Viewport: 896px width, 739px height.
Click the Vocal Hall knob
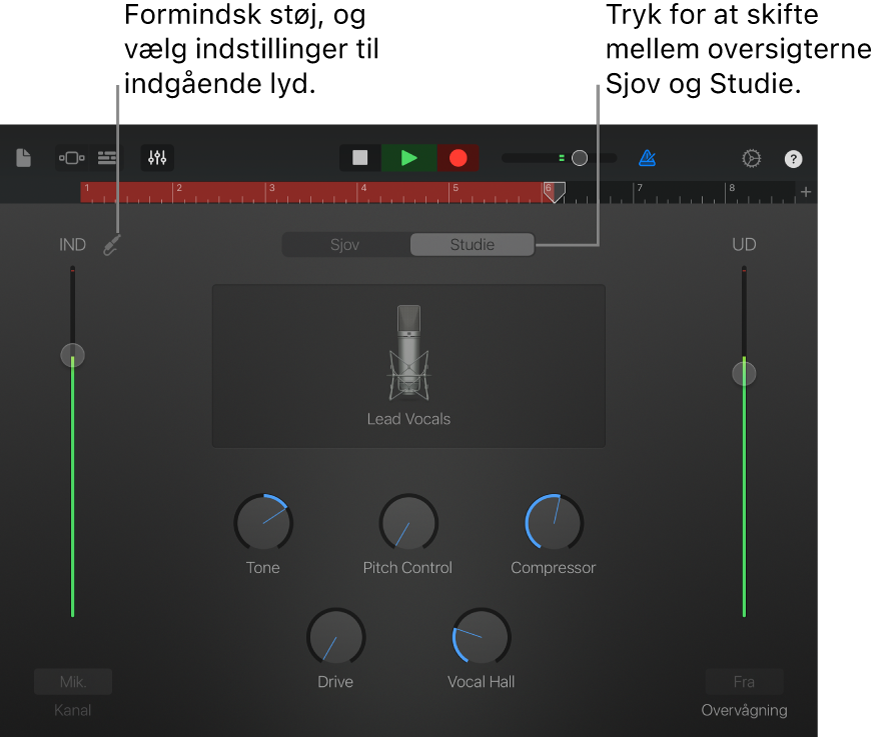481,637
